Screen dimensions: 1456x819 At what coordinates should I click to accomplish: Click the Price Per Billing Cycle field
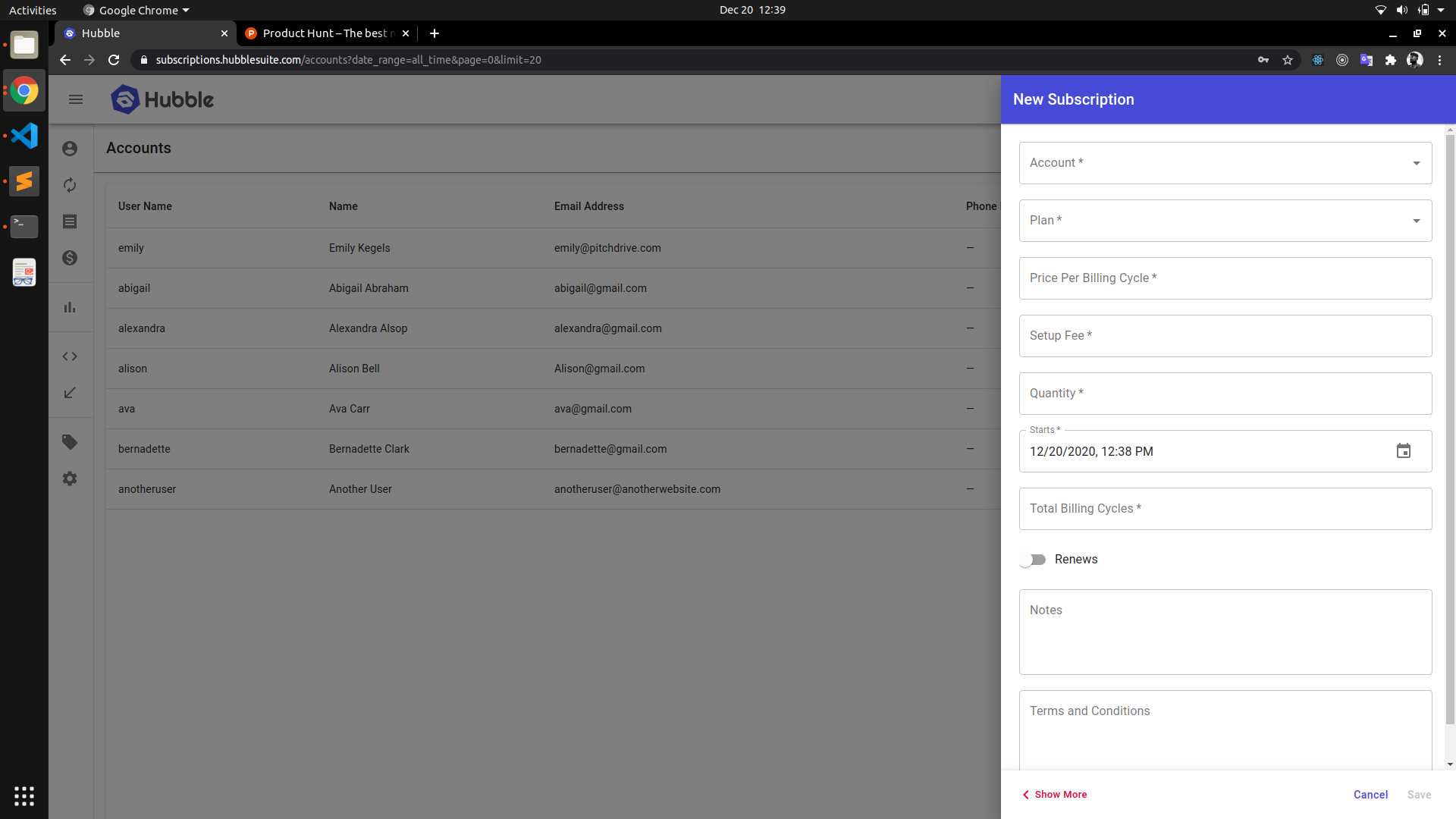tap(1225, 278)
